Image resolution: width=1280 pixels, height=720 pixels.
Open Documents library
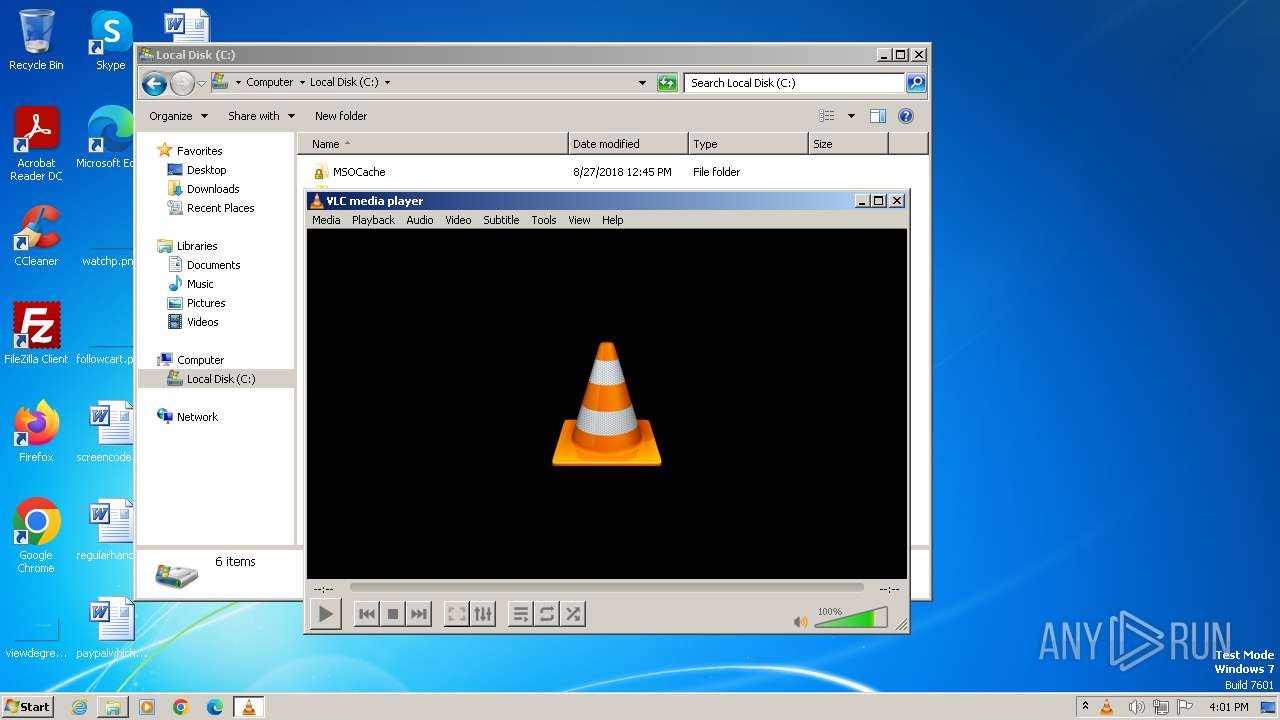click(x=213, y=265)
